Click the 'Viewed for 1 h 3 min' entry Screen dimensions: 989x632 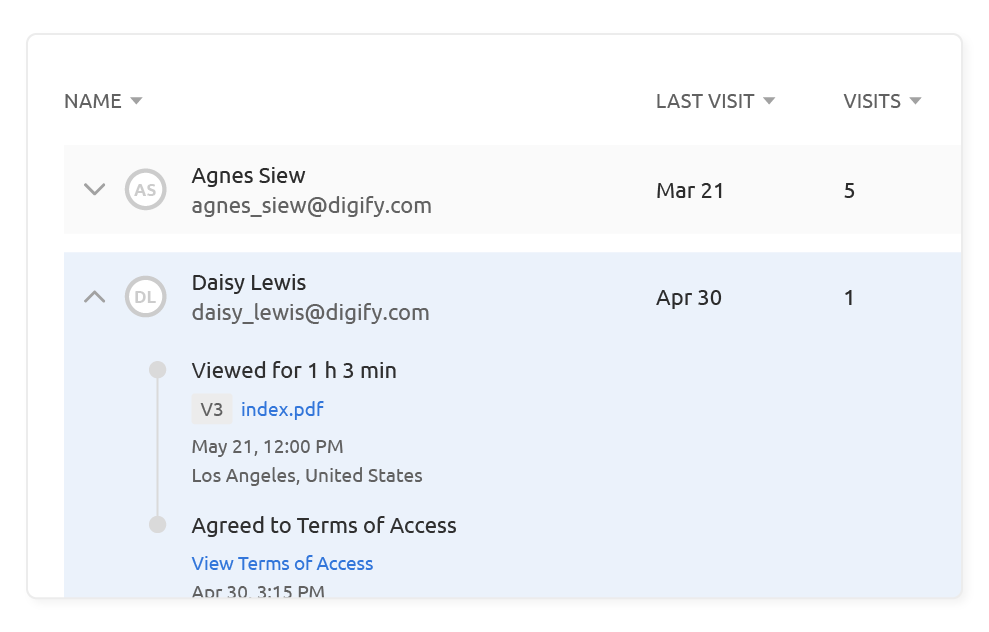[294, 371]
